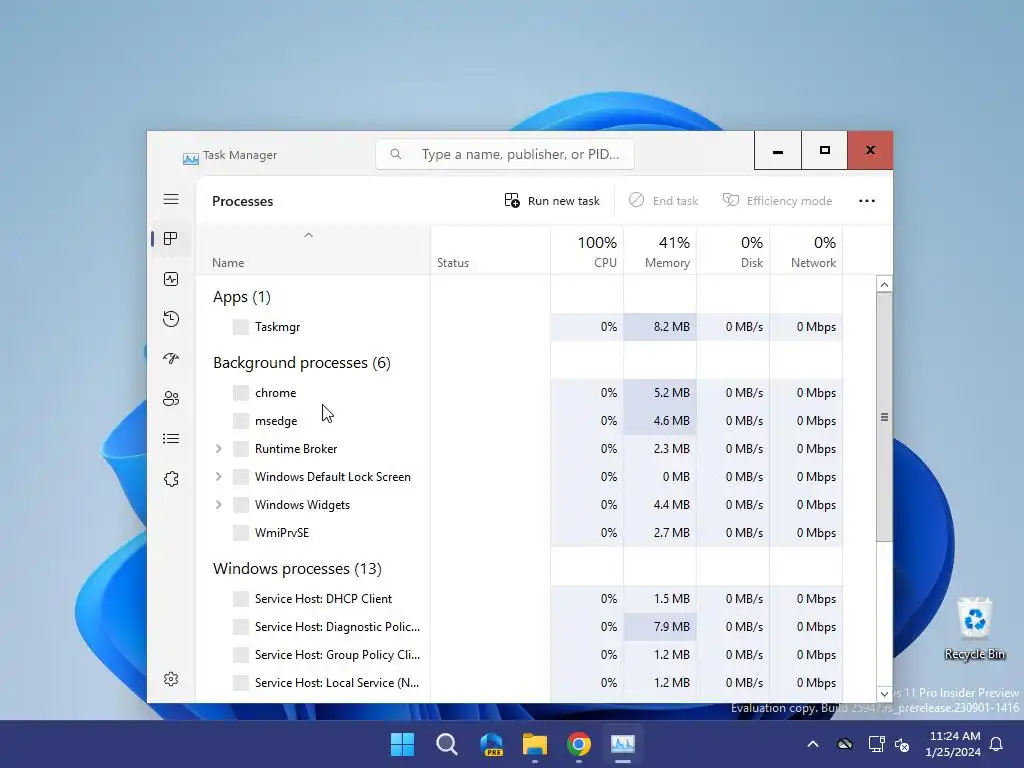1024x768 pixels.
Task: Open the Users page sidebar icon
Action: 171,398
